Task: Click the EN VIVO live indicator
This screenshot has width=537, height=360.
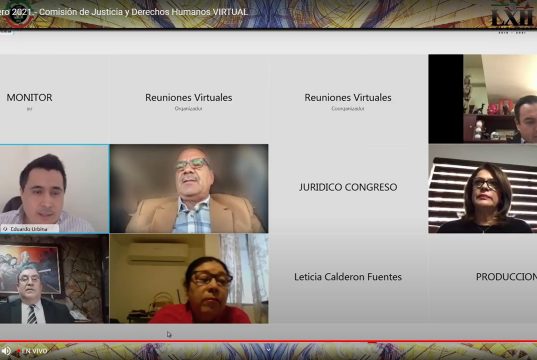Action: point(33,351)
